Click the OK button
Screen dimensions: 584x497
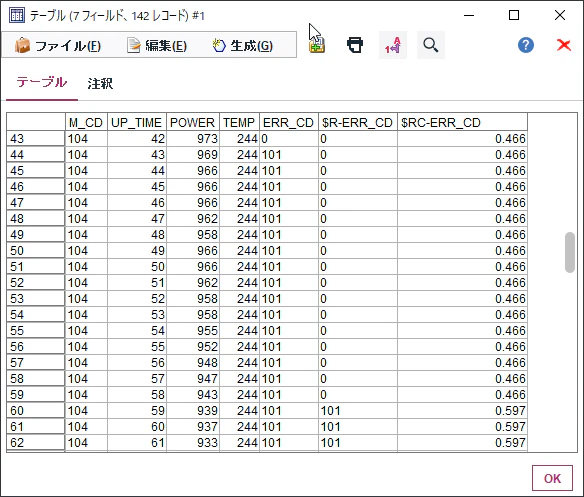click(x=552, y=478)
